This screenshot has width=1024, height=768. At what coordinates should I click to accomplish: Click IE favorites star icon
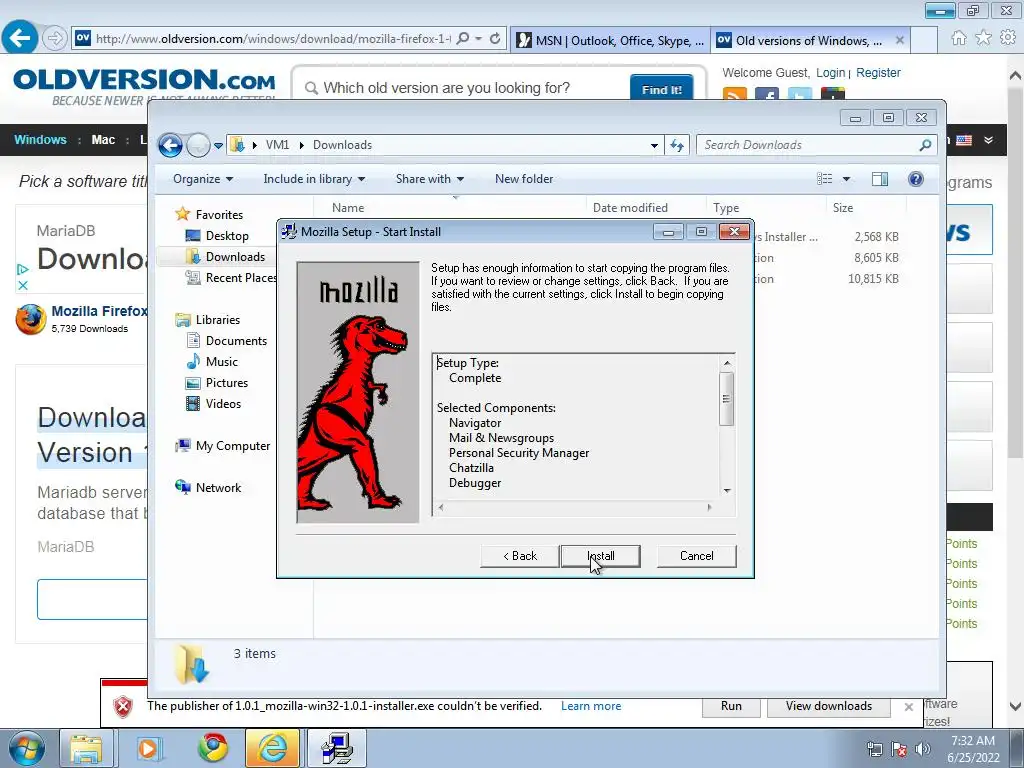click(x=983, y=38)
